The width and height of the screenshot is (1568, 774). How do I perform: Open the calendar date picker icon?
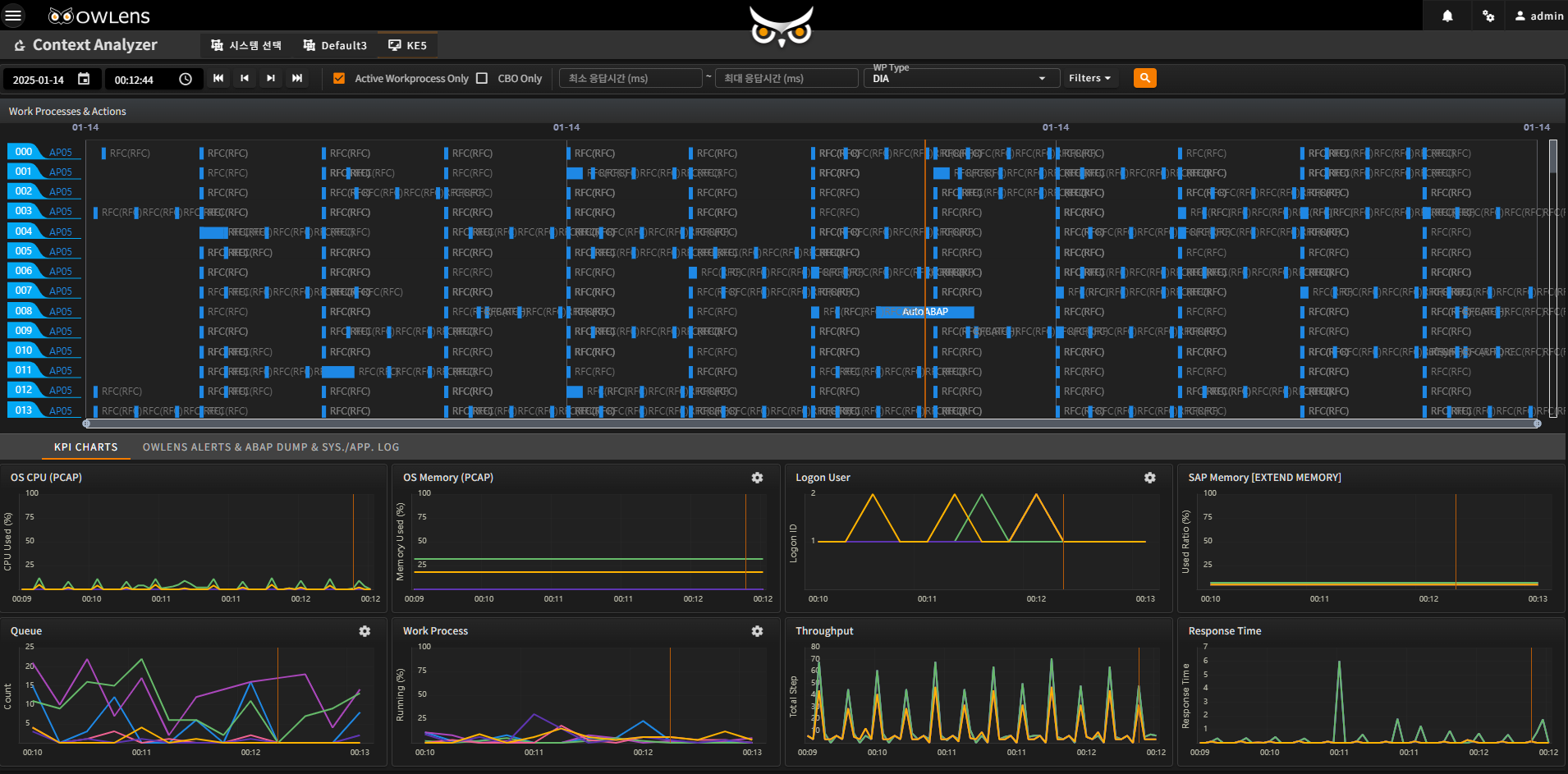click(x=84, y=79)
